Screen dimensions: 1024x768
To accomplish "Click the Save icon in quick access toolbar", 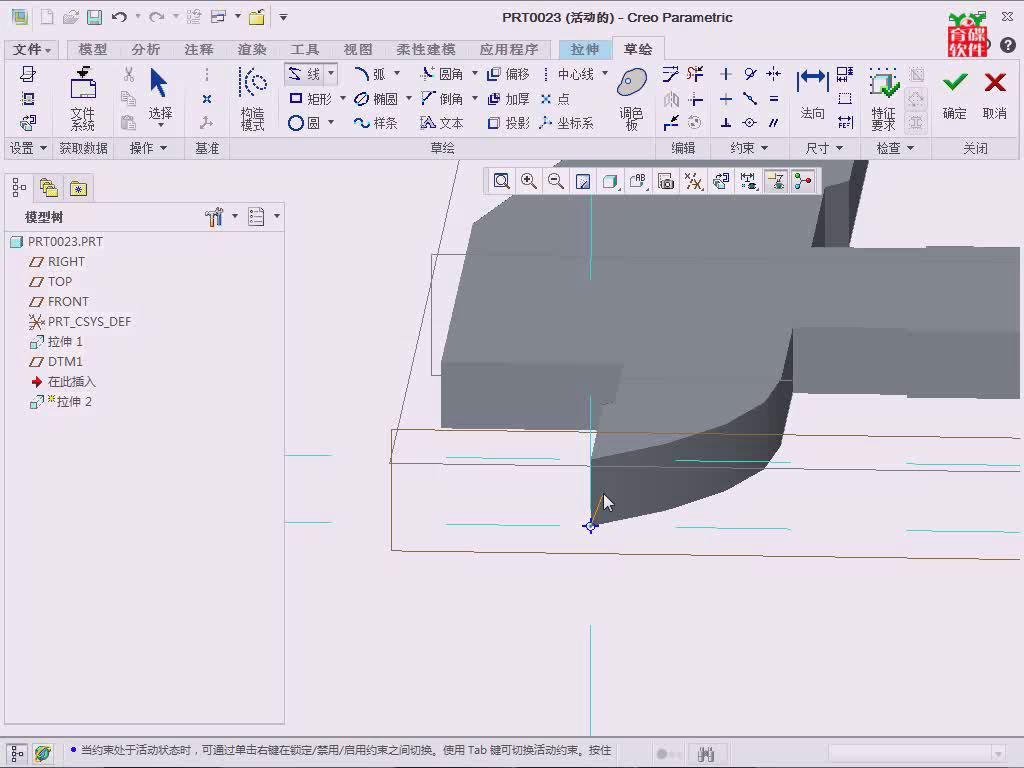I will pos(95,18).
